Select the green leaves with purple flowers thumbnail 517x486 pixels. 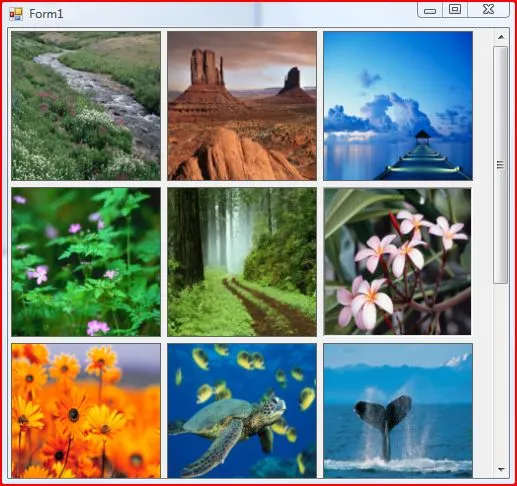pyautogui.click(x=86, y=262)
